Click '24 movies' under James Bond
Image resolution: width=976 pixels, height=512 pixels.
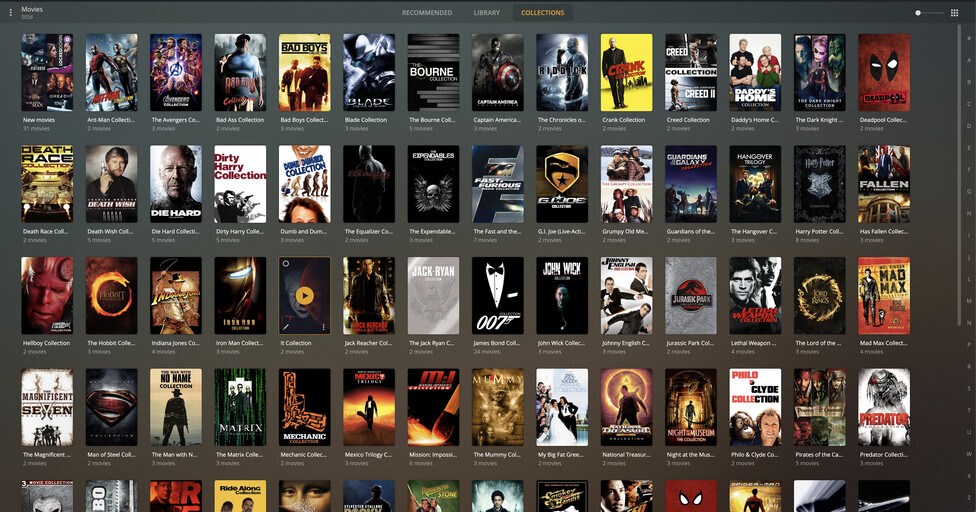pyautogui.click(x=487, y=351)
